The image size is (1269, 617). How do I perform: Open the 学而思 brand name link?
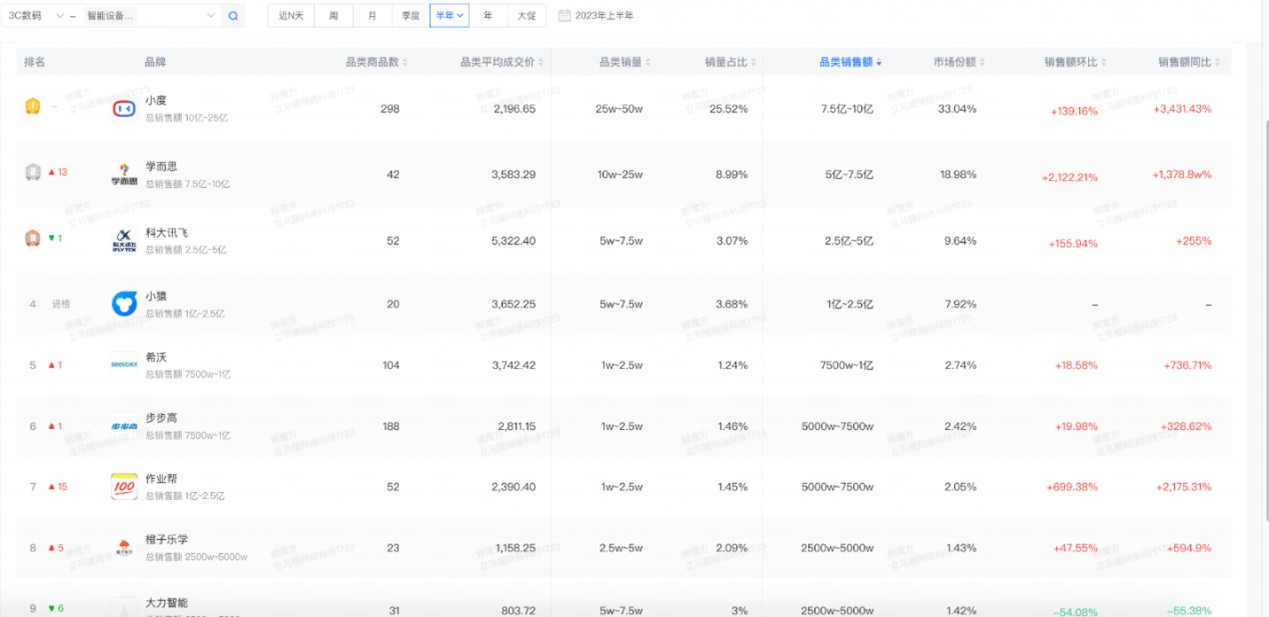(x=161, y=167)
